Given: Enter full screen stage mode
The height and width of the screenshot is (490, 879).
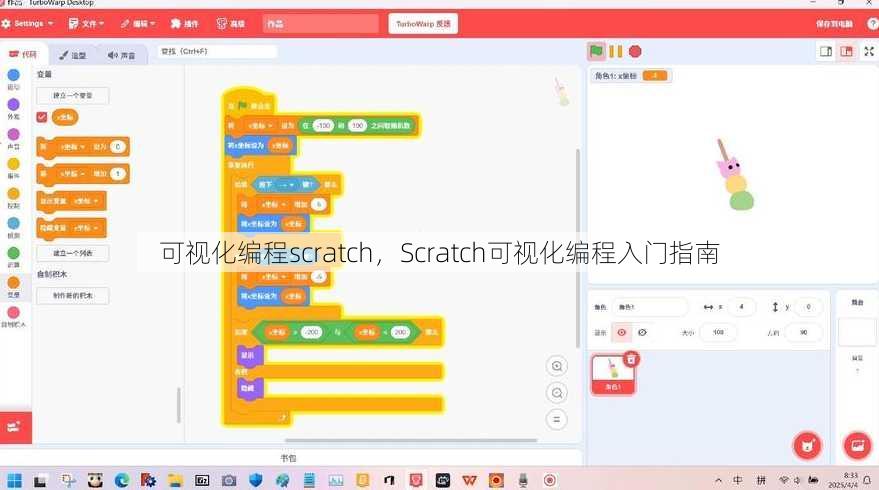Looking at the screenshot, I should 869,52.
